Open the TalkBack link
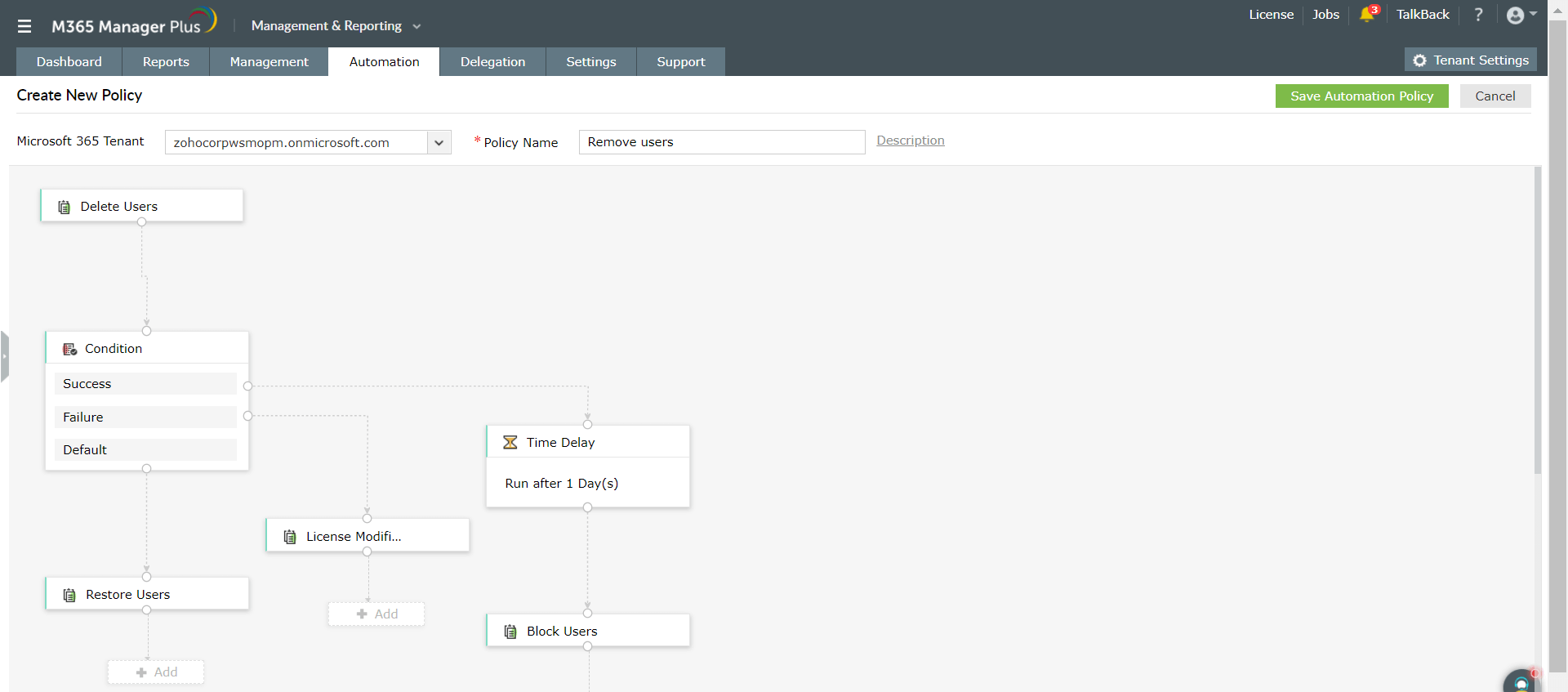 coord(1423,15)
